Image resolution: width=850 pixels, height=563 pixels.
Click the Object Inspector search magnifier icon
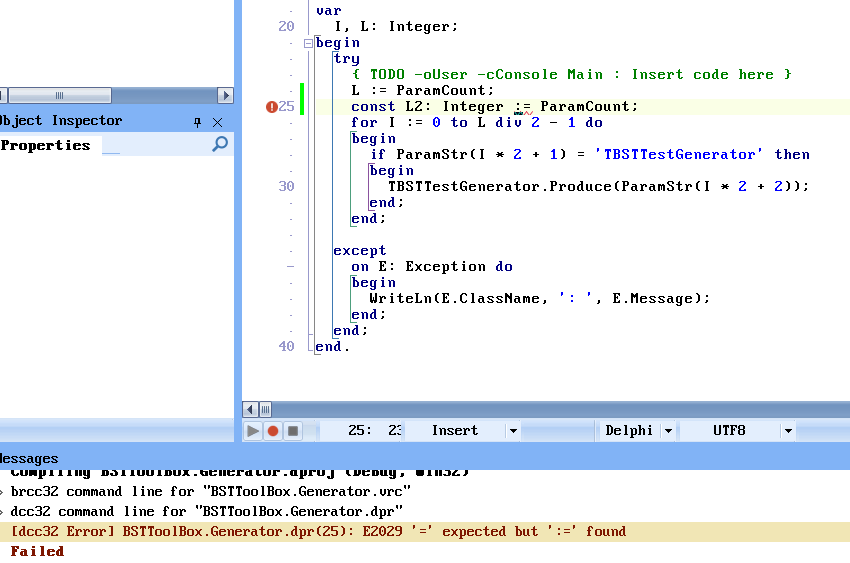220,145
